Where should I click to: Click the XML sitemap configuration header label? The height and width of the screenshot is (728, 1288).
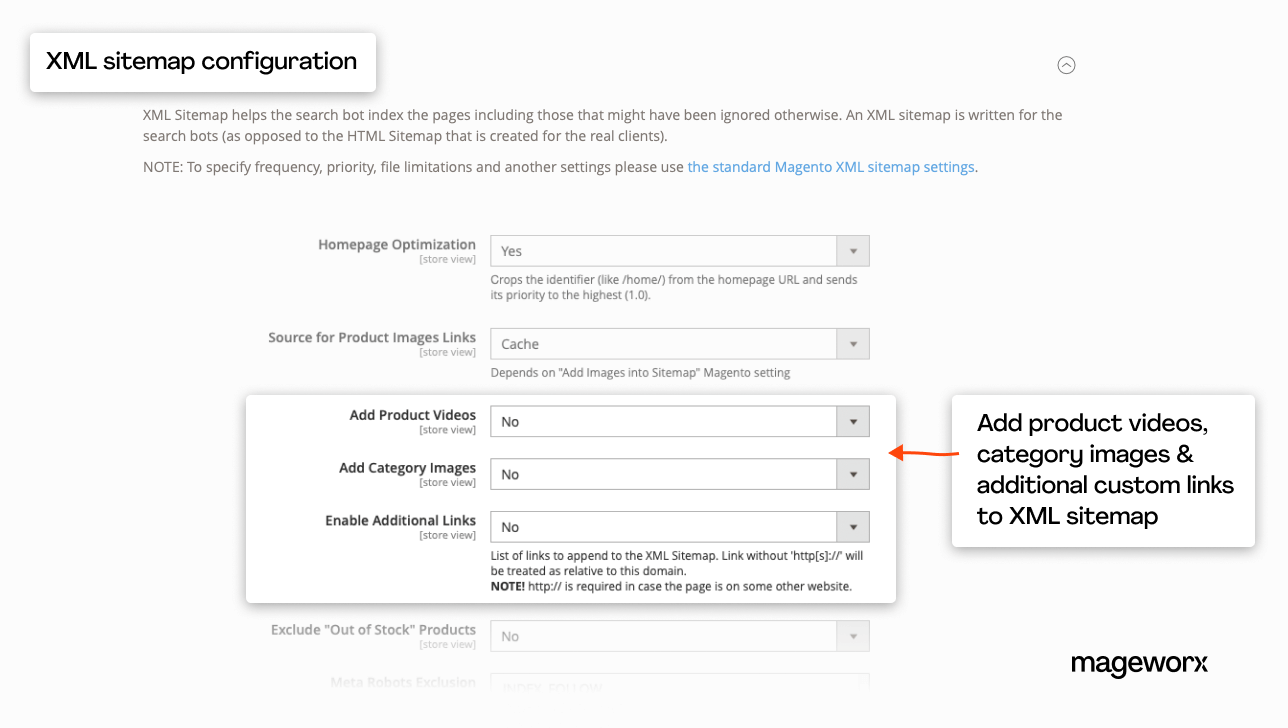pos(202,61)
